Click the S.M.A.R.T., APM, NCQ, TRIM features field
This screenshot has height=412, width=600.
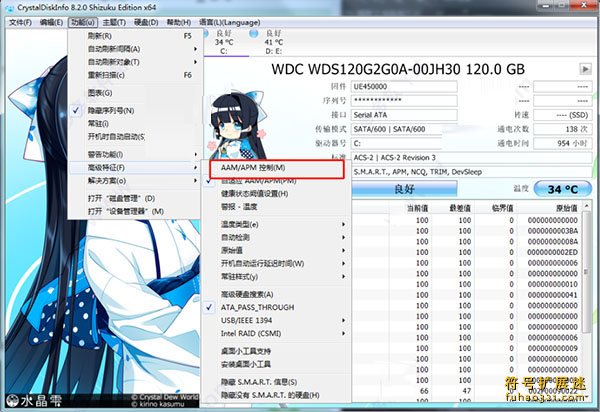471,172
